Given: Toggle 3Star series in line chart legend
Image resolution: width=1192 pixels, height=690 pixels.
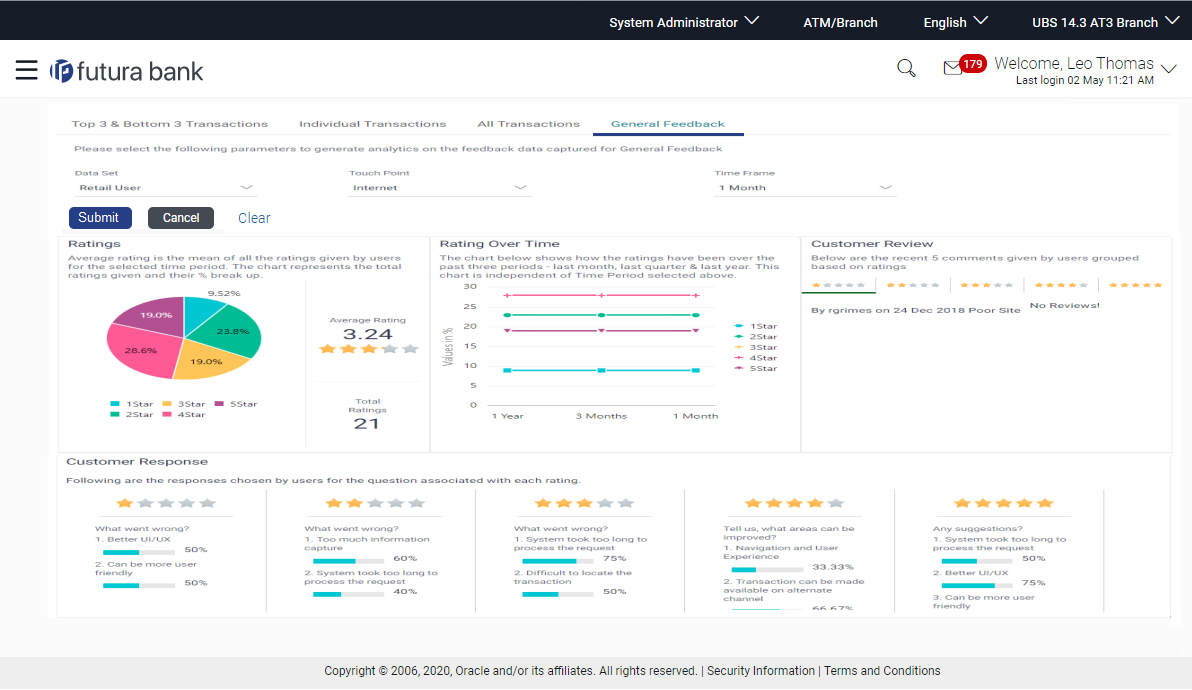Looking at the screenshot, I should coord(756,347).
